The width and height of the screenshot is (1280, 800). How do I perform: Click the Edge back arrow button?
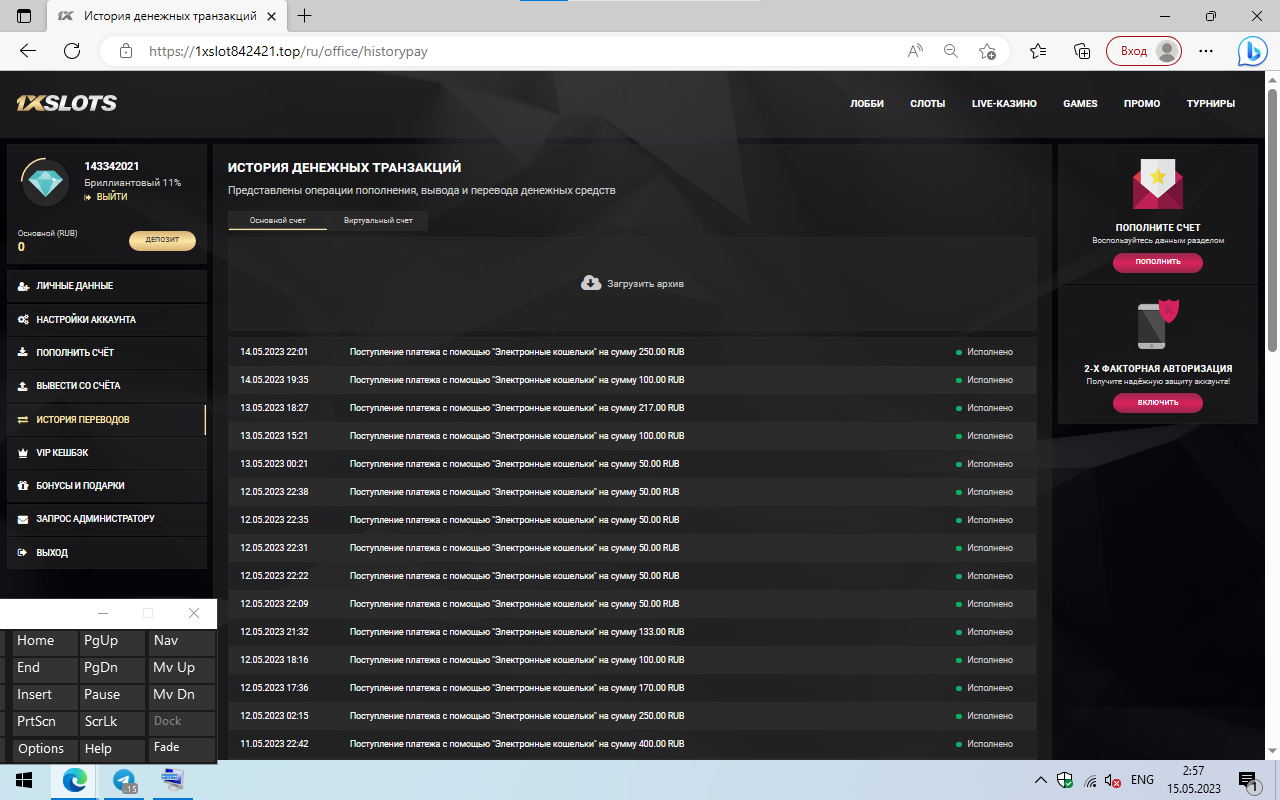[28, 51]
